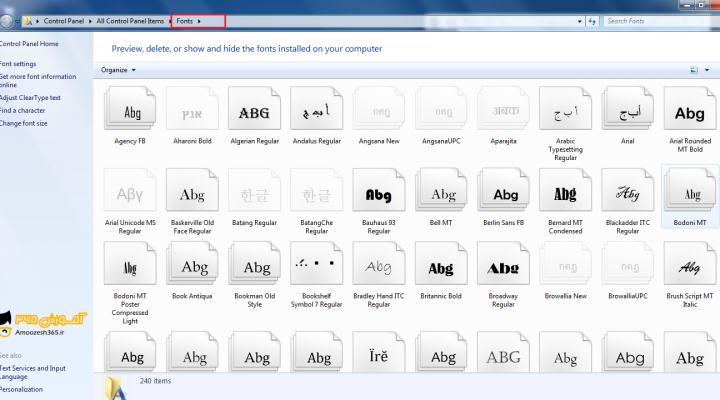The image size is (720, 400).
Task: Select the Blackadder ITC Regular font icon
Action: 628,190
